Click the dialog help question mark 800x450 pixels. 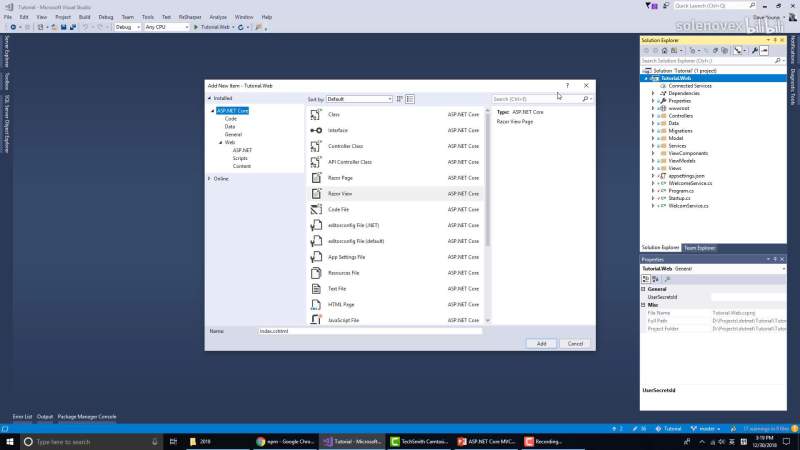[x=567, y=86]
